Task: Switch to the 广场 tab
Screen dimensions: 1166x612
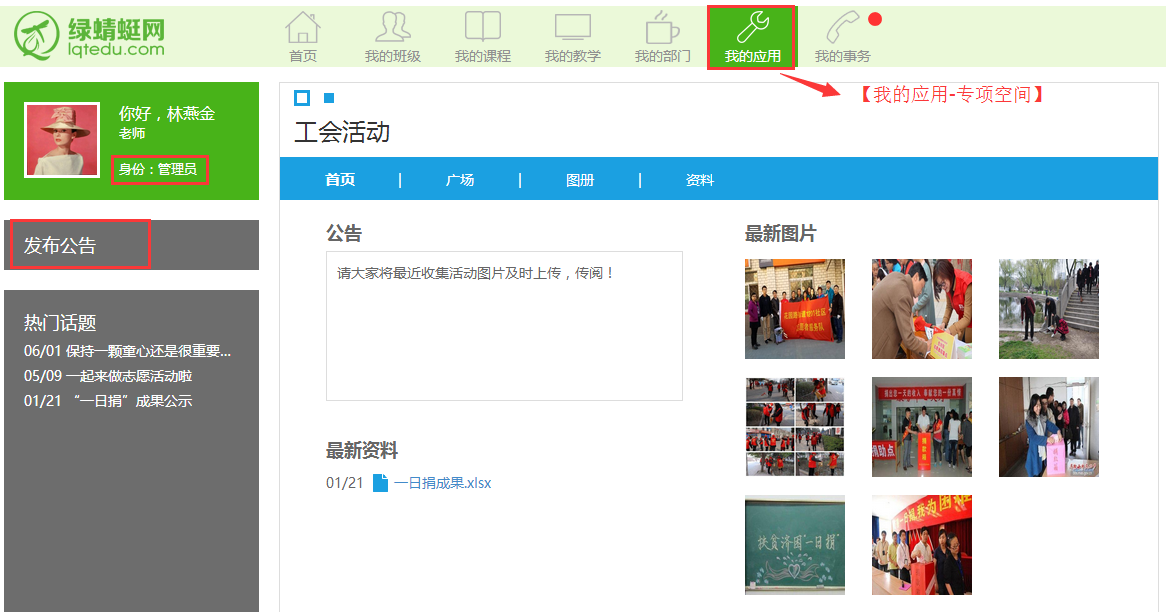Action: point(460,180)
